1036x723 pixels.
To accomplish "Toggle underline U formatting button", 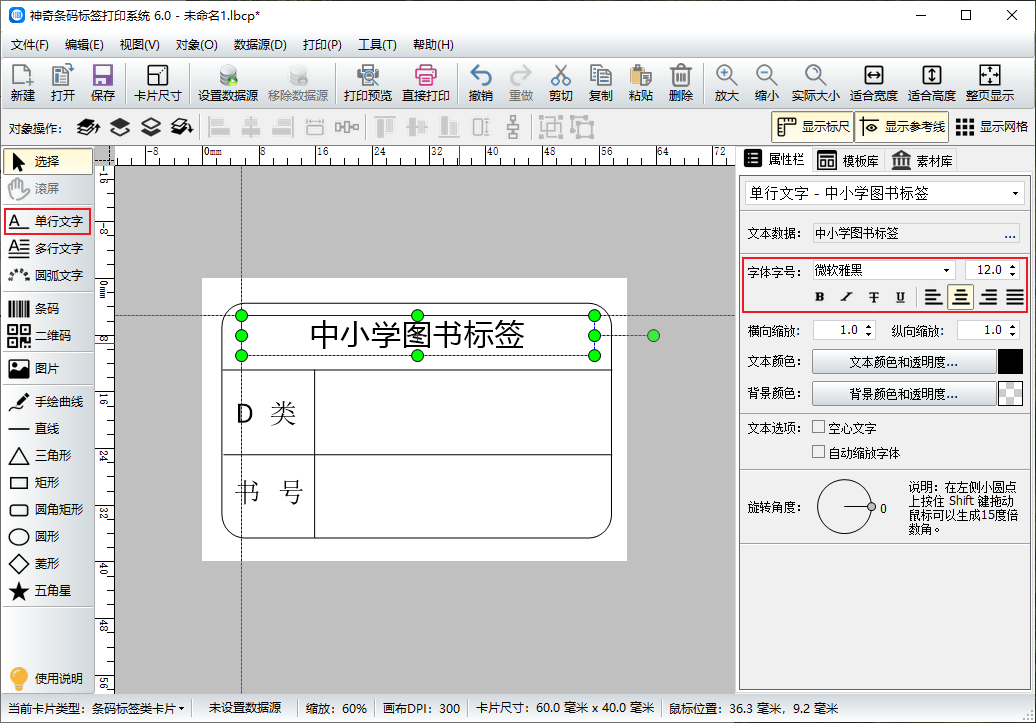I will pyautogui.click(x=901, y=297).
